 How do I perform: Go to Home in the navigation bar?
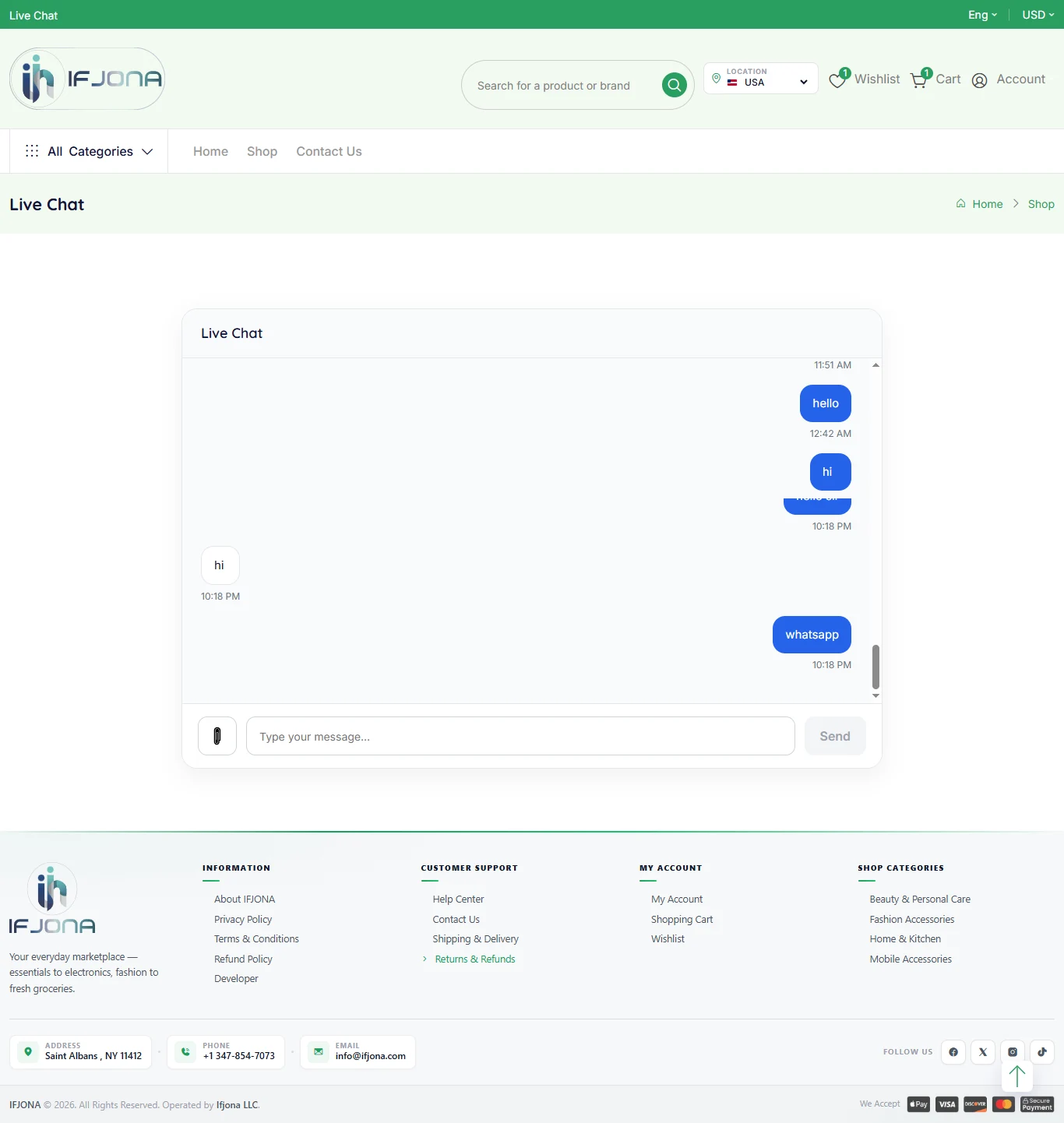pos(211,151)
